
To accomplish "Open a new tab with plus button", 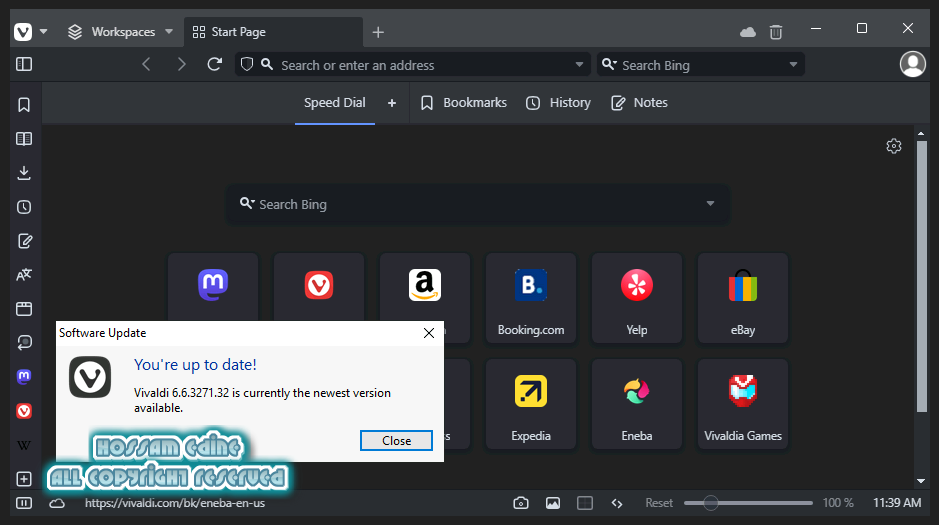I will coord(378,32).
